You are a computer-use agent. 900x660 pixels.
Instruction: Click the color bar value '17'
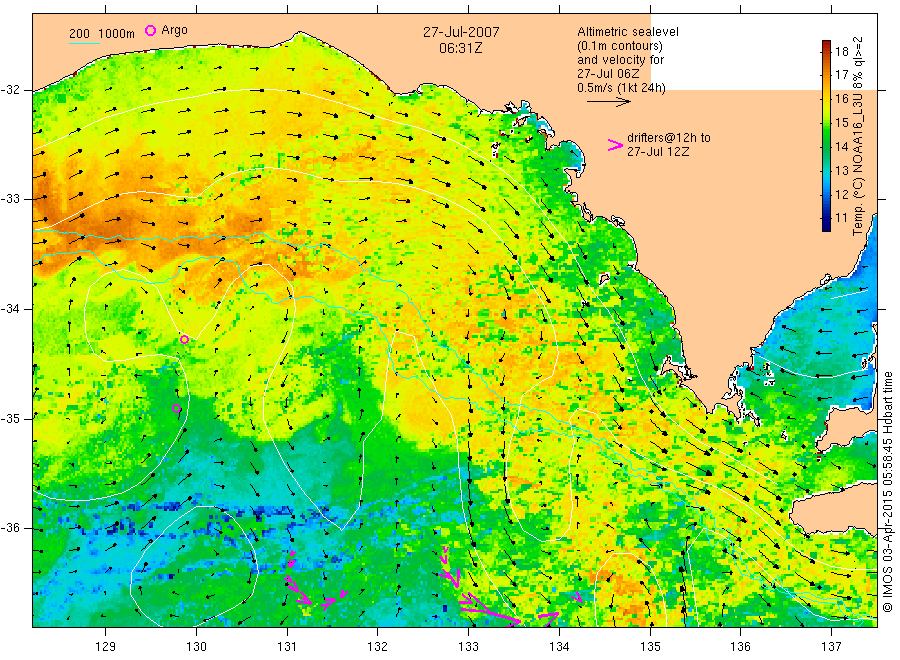pyautogui.click(x=841, y=75)
